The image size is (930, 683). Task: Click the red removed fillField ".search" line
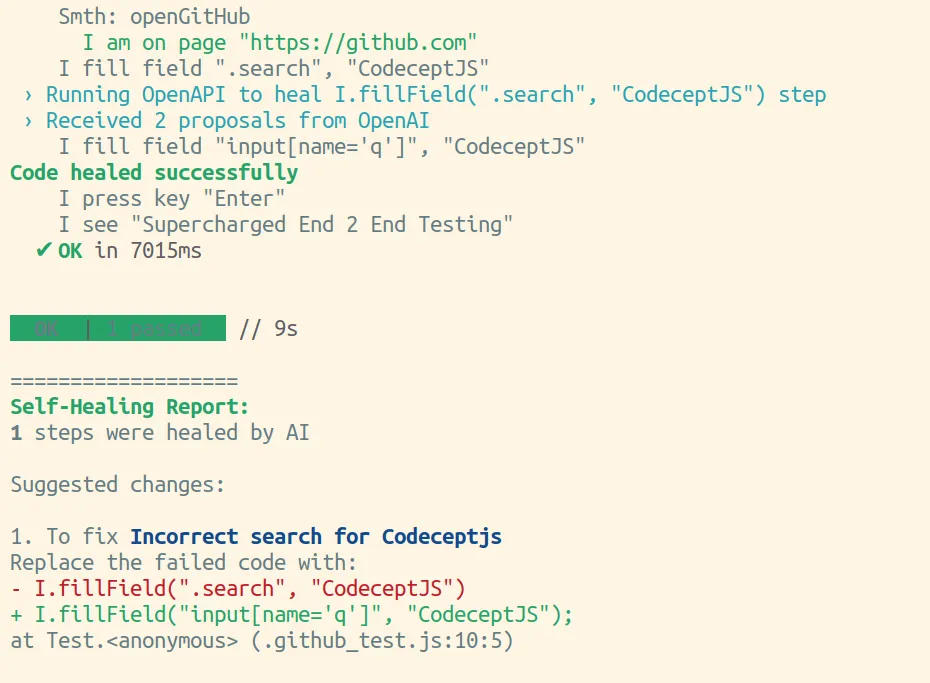[238, 588]
